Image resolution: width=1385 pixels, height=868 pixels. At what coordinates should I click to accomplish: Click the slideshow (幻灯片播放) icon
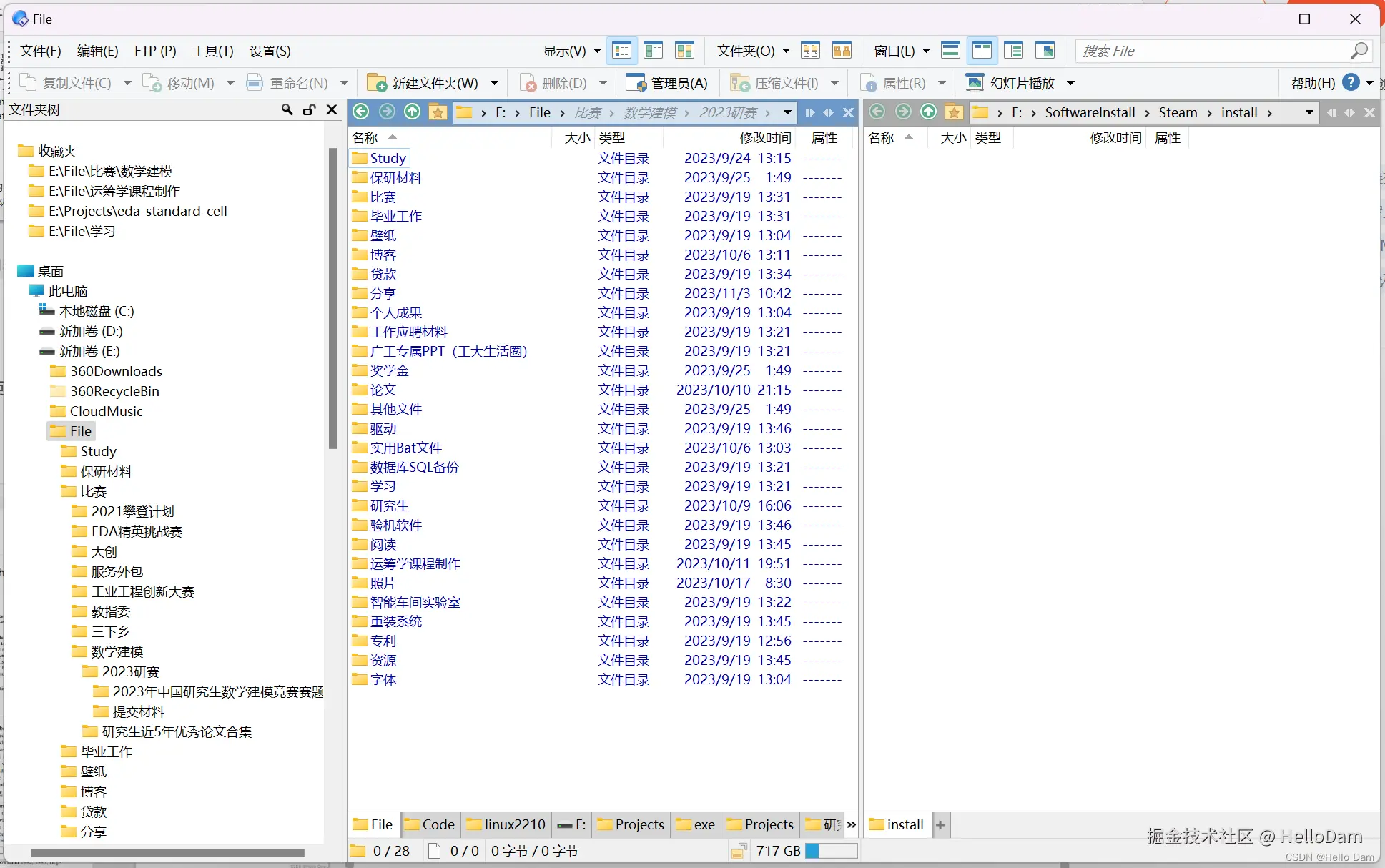(974, 83)
